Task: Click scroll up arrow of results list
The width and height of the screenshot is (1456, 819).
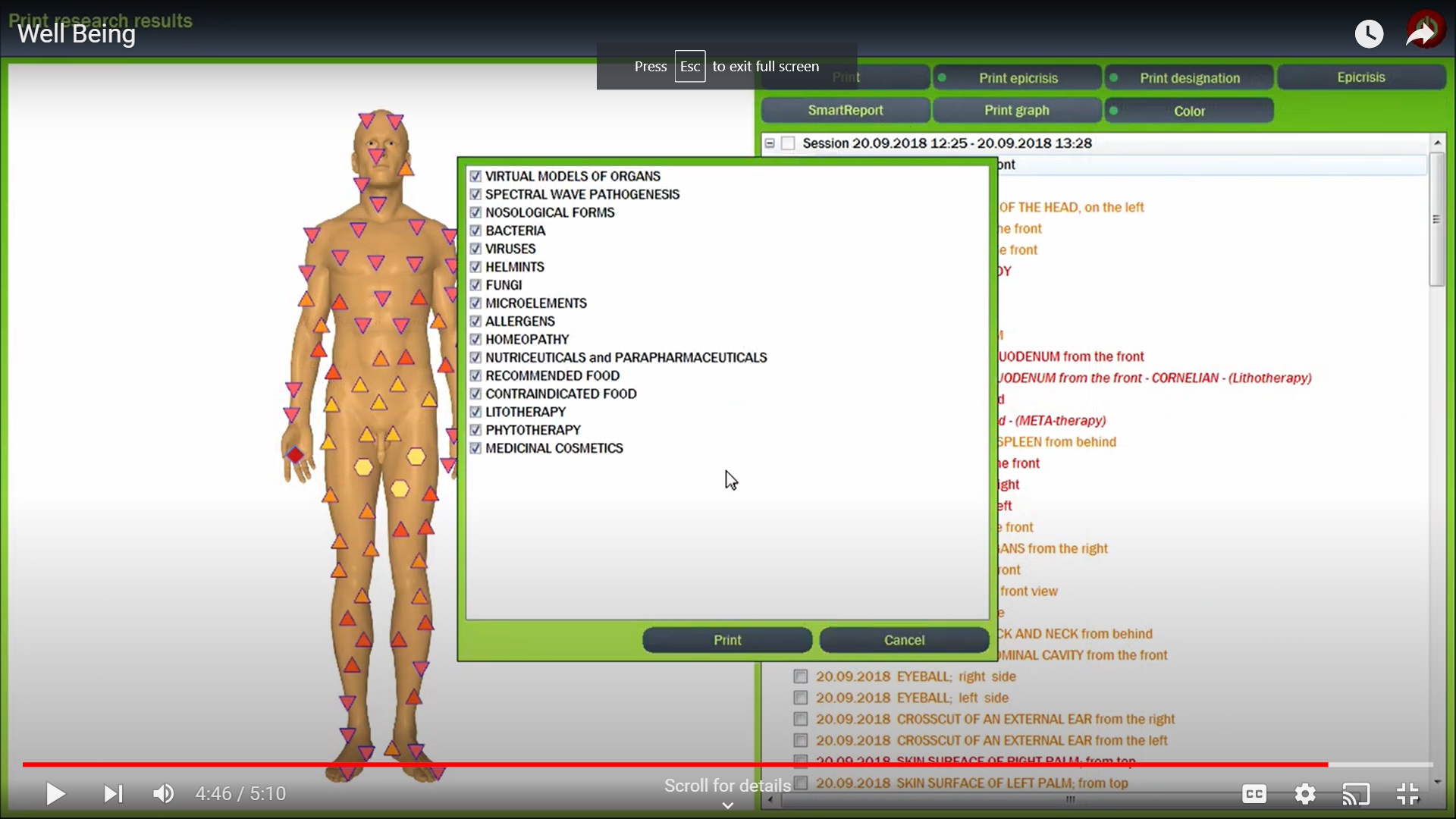Action: click(x=1437, y=143)
